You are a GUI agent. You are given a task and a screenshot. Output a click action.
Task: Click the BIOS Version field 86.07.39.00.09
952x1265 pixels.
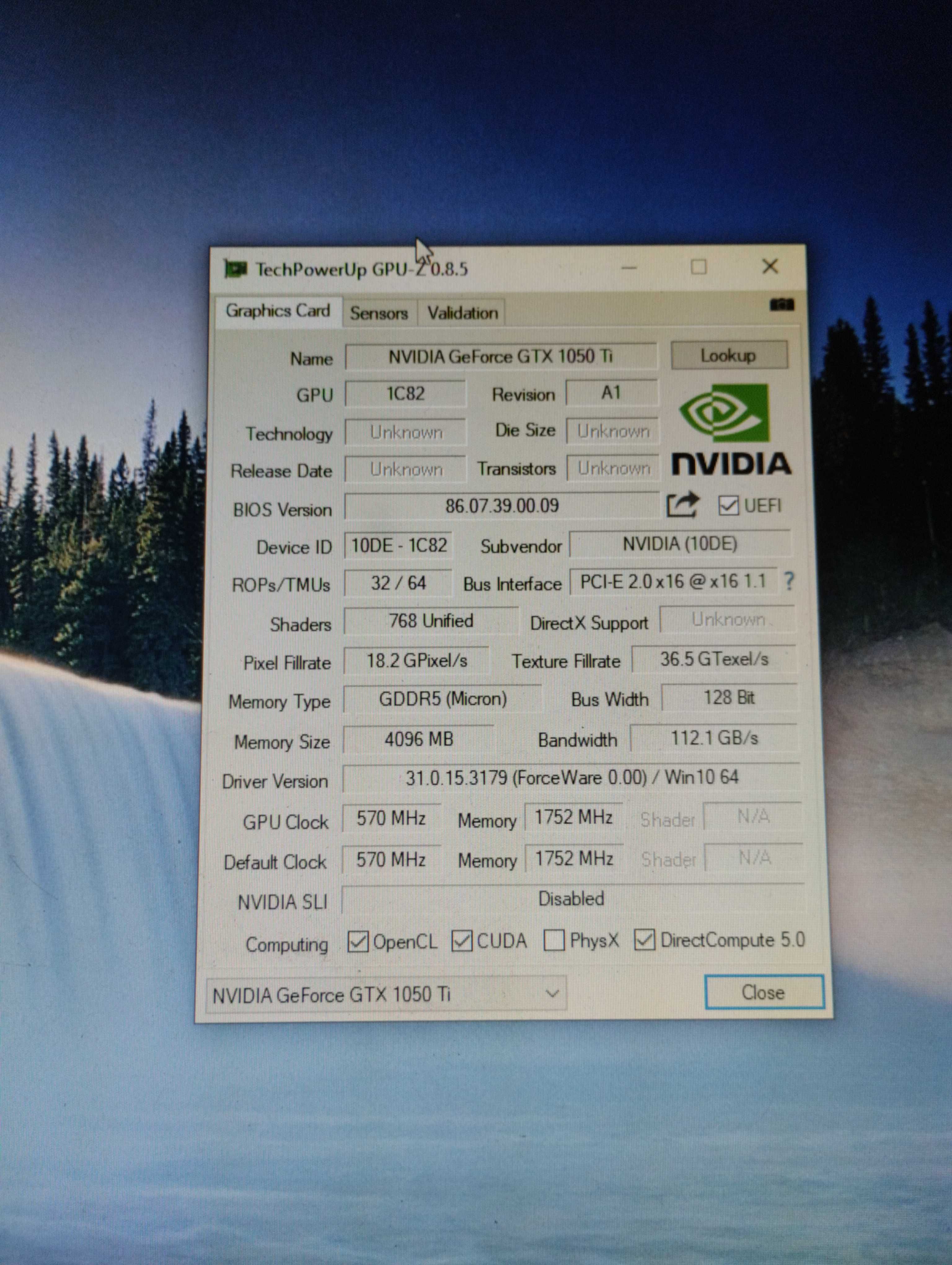[502, 506]
